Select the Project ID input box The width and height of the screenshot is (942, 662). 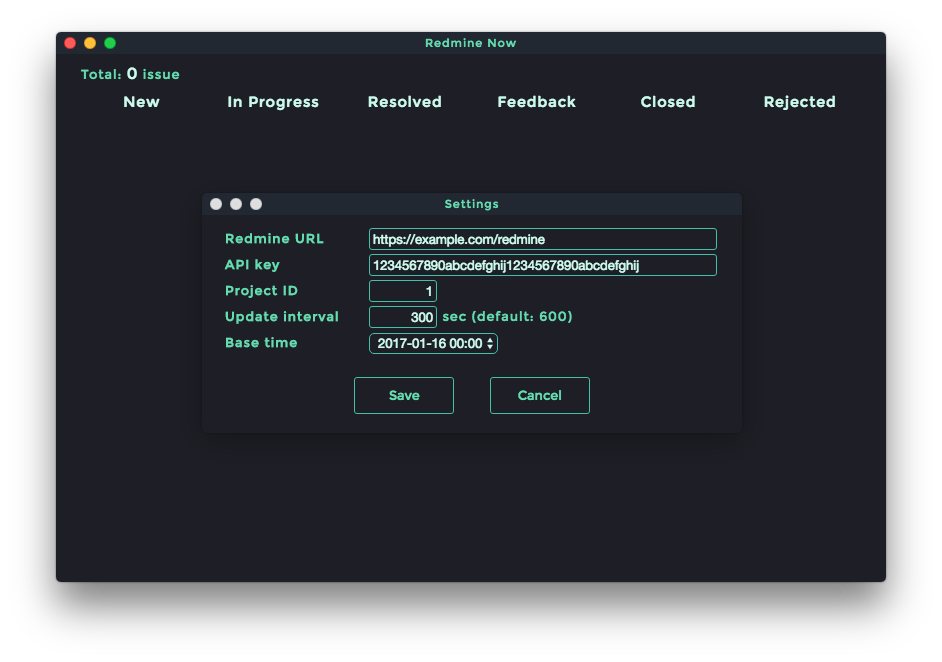[x=402, y=291]
